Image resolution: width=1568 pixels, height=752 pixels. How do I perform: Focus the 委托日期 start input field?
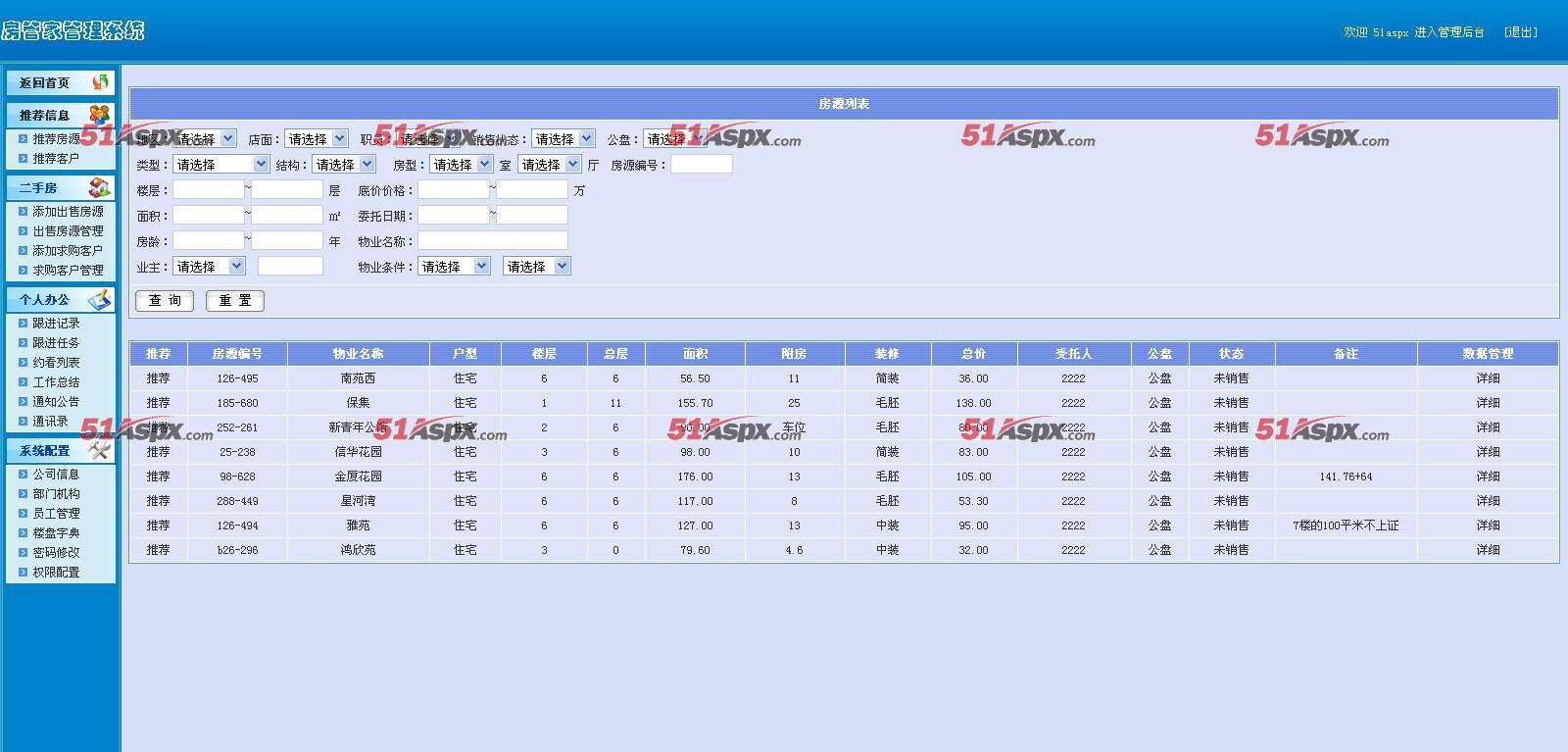click(x=454, y=216)
